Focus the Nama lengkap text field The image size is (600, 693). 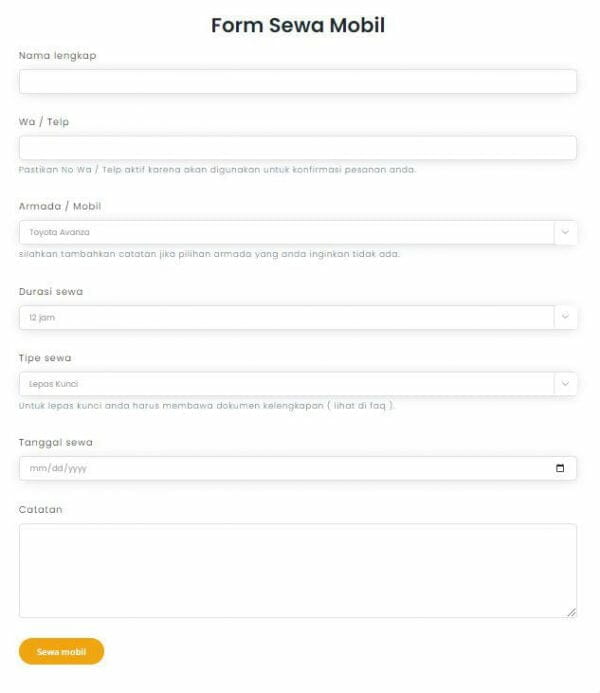[x=298, y=82]
